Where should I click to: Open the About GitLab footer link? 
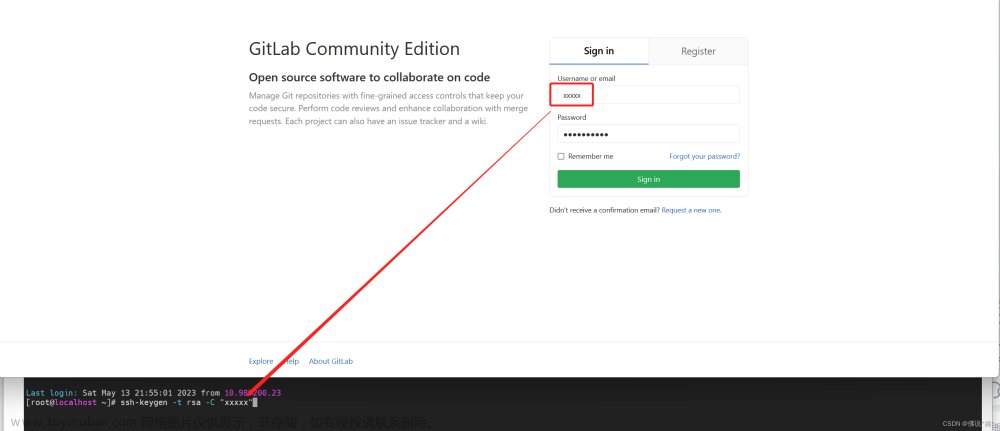pyautogui.click(x=331, y=361)
